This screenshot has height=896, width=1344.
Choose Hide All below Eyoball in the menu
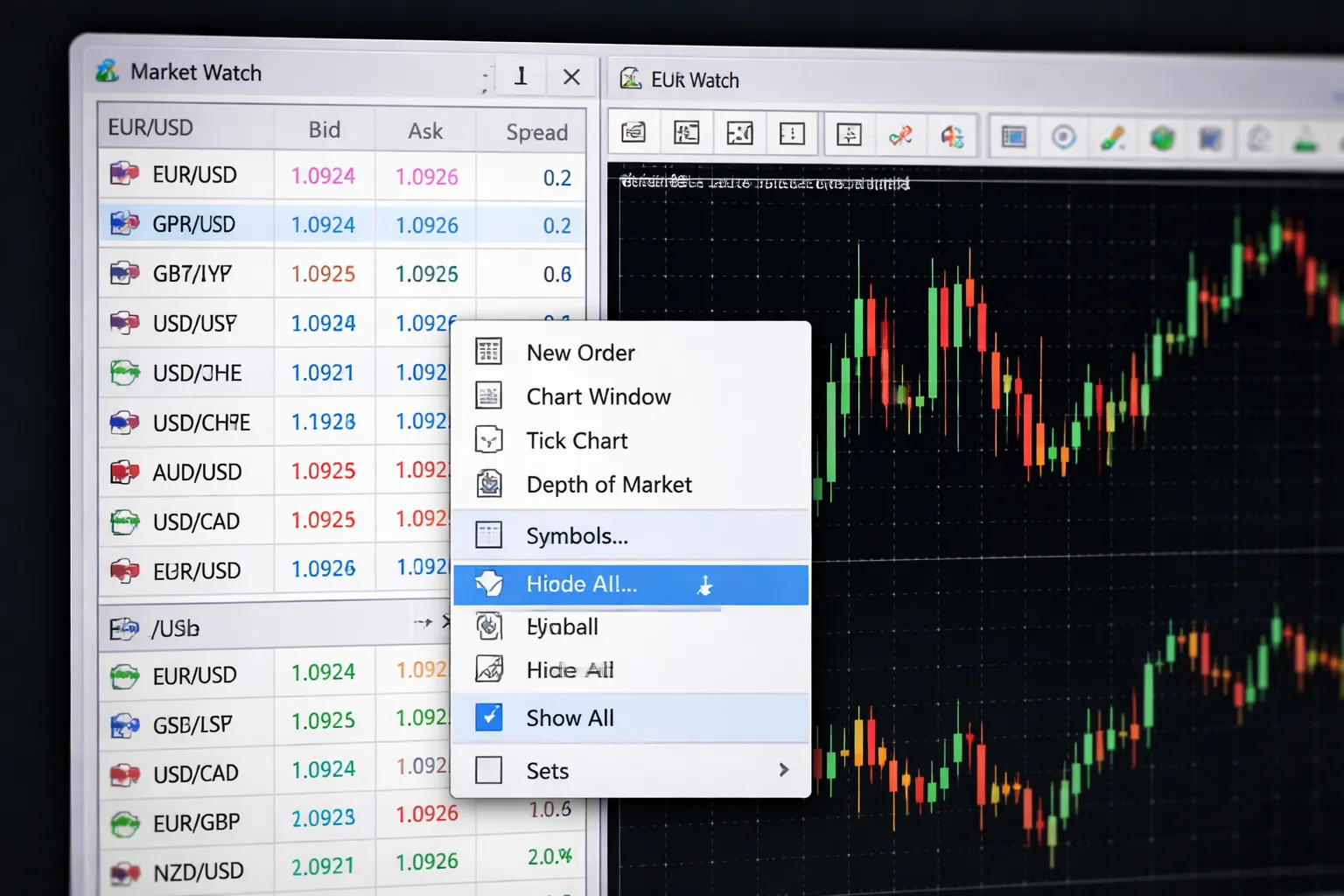tap(631, 670)
